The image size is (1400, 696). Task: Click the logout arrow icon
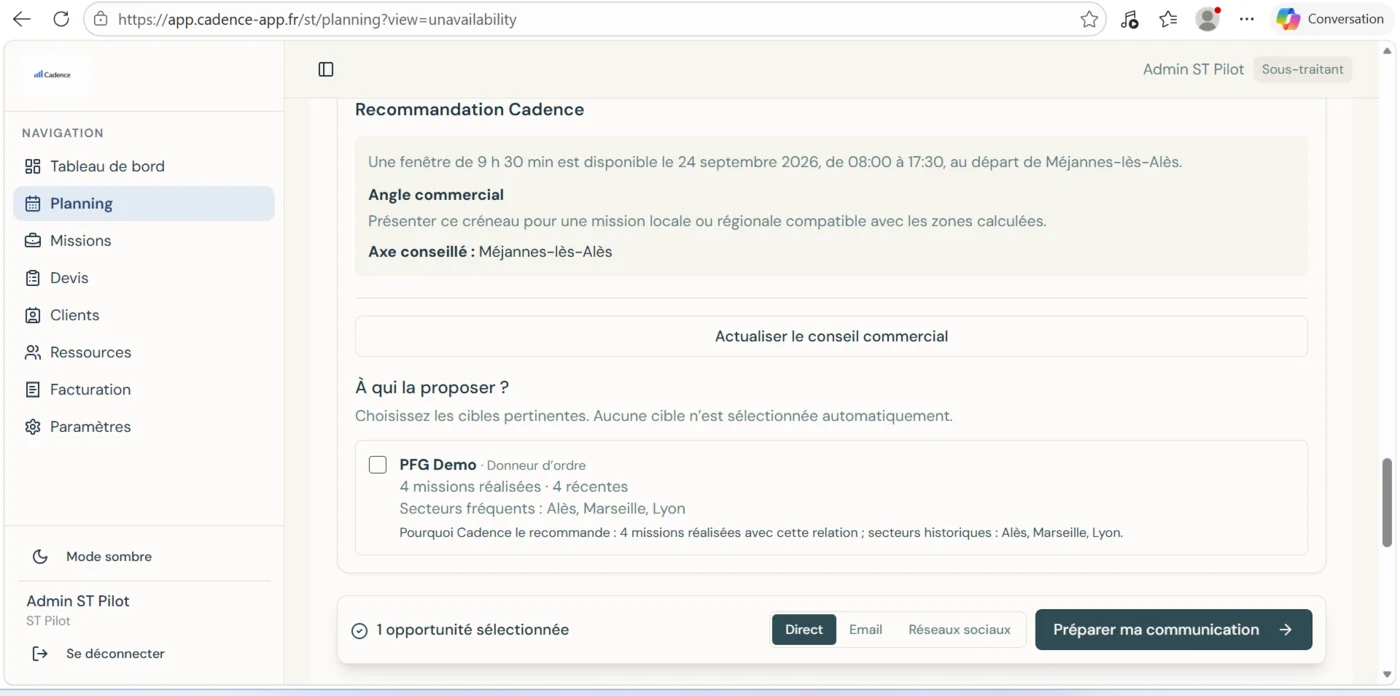click(40, 654)
